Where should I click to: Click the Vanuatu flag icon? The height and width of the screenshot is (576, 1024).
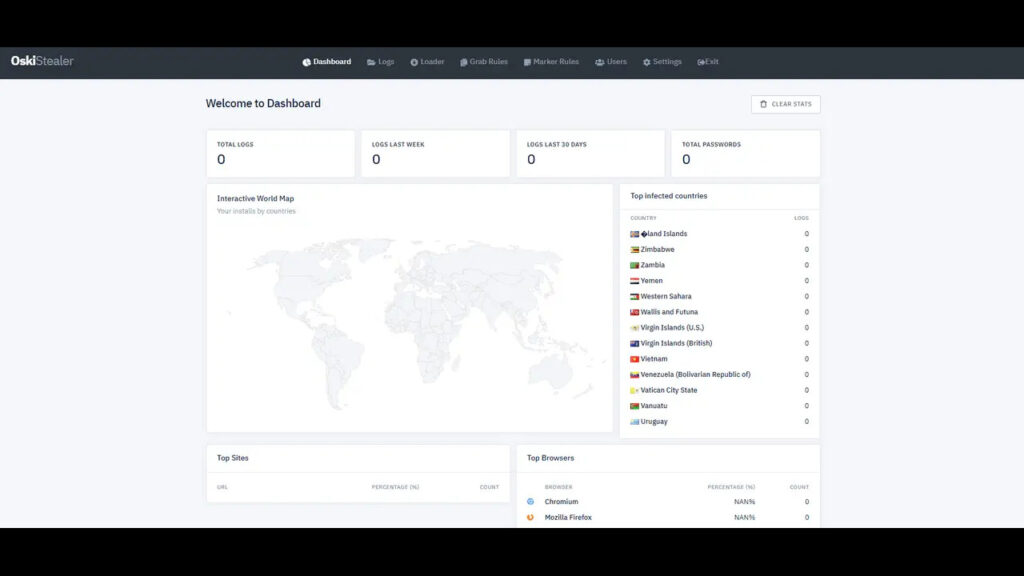pyautogui.click(x=634, y=406)
